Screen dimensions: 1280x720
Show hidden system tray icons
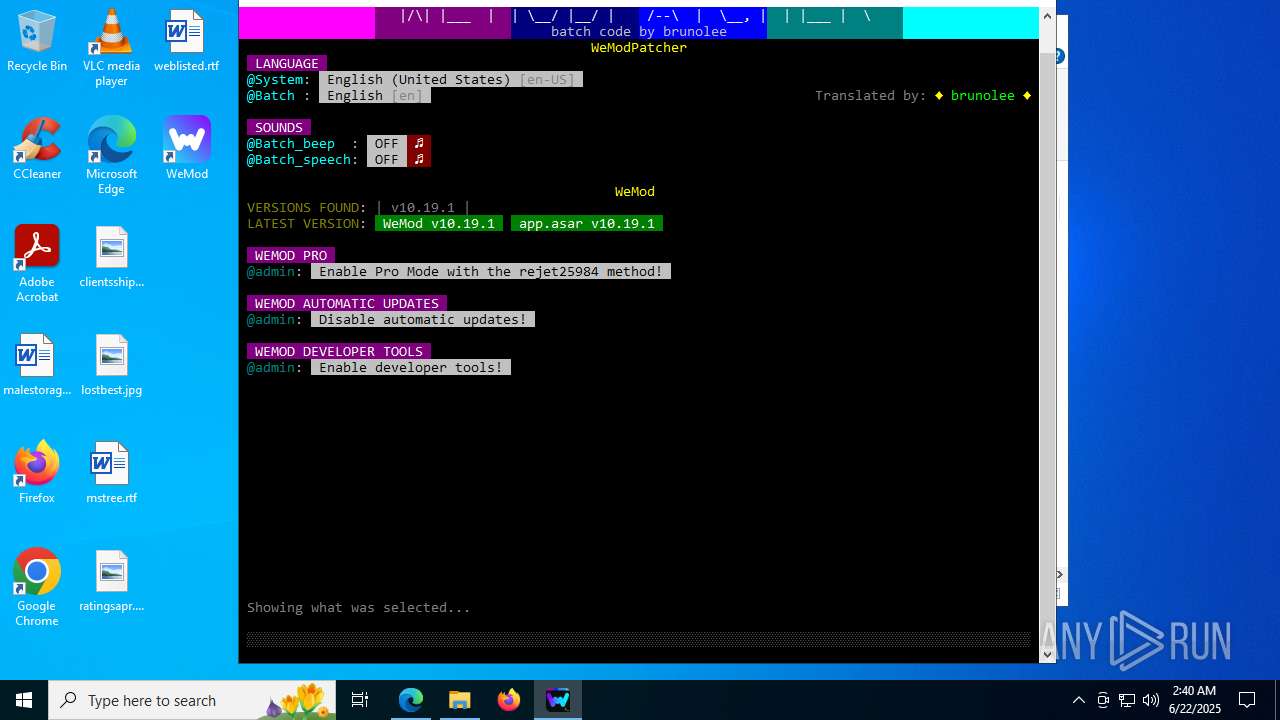point(1078,700)
